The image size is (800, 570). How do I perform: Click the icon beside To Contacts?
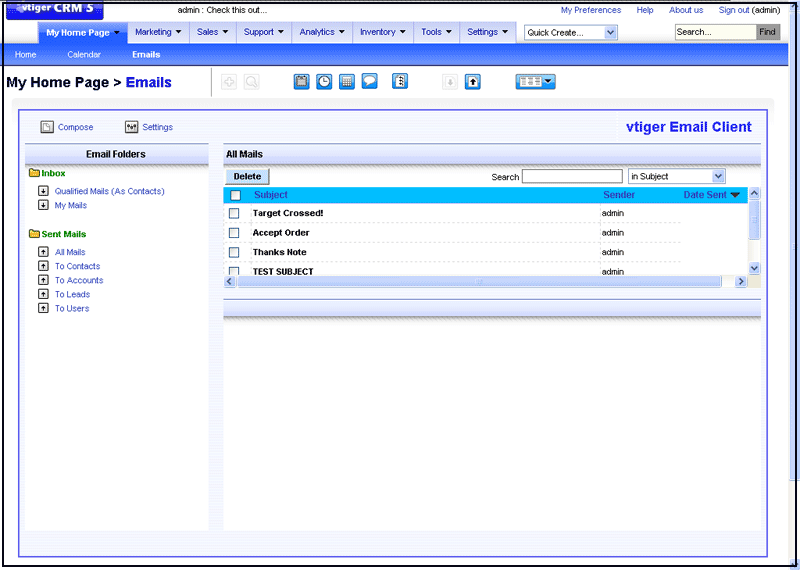click(x=44, y=266)
